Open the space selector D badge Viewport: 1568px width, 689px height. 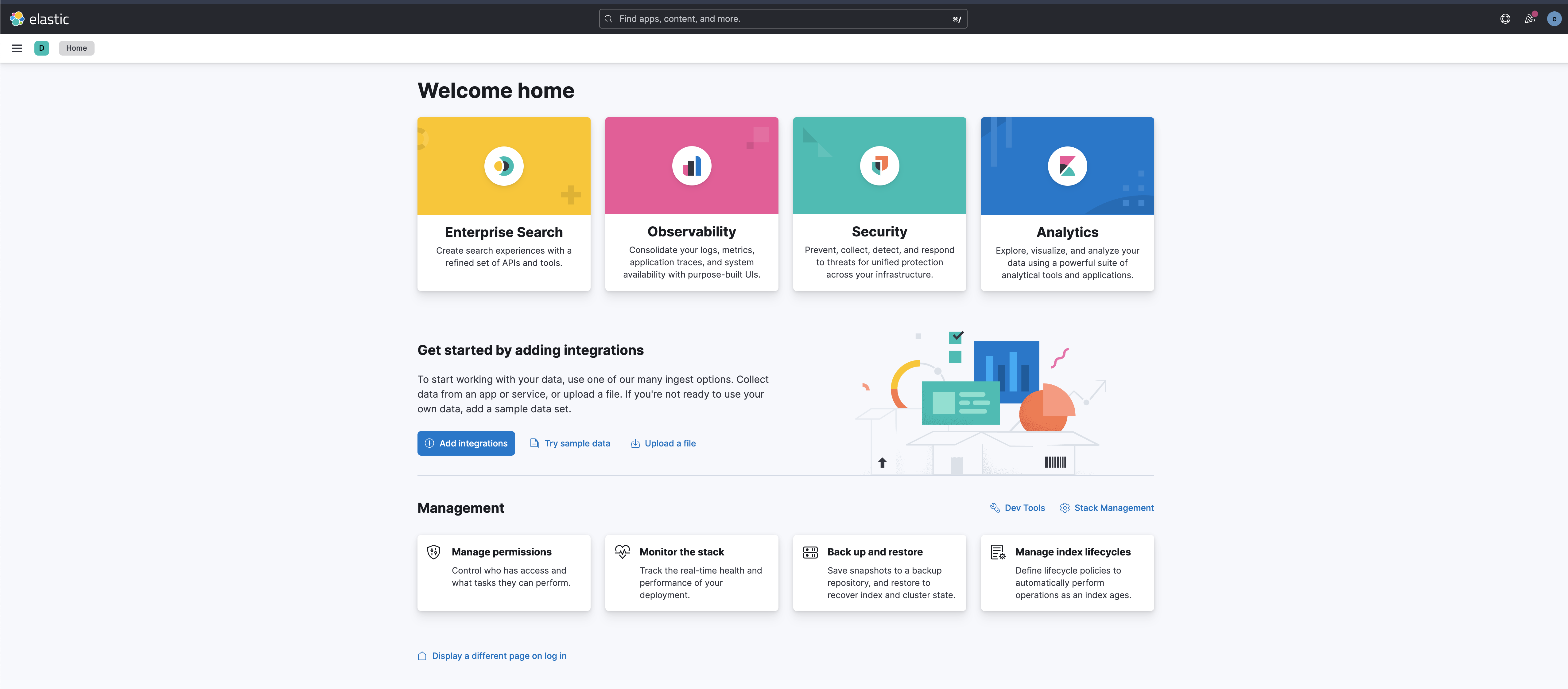point(41,48)
